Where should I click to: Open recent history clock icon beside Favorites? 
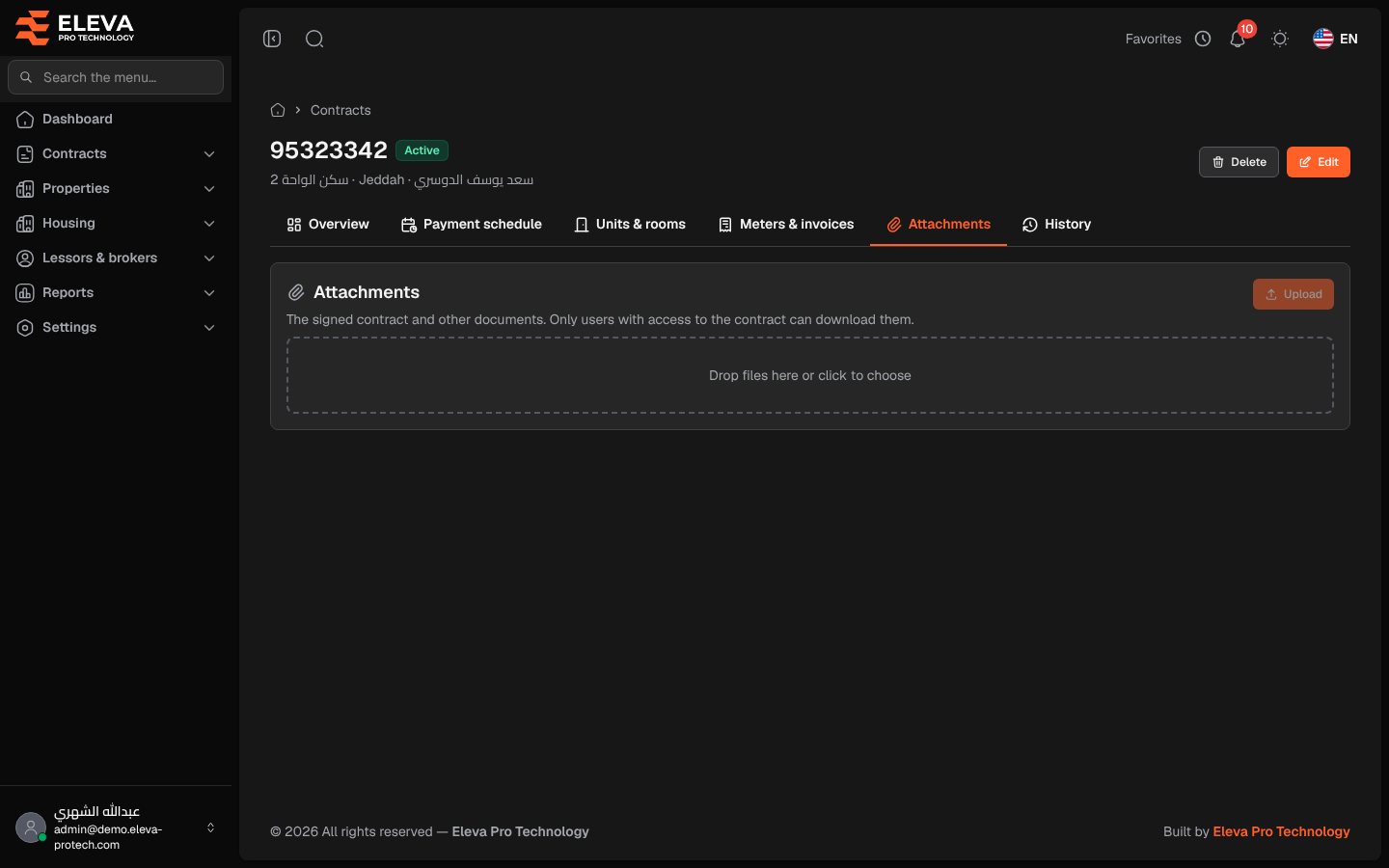(x=1203, y=39)
